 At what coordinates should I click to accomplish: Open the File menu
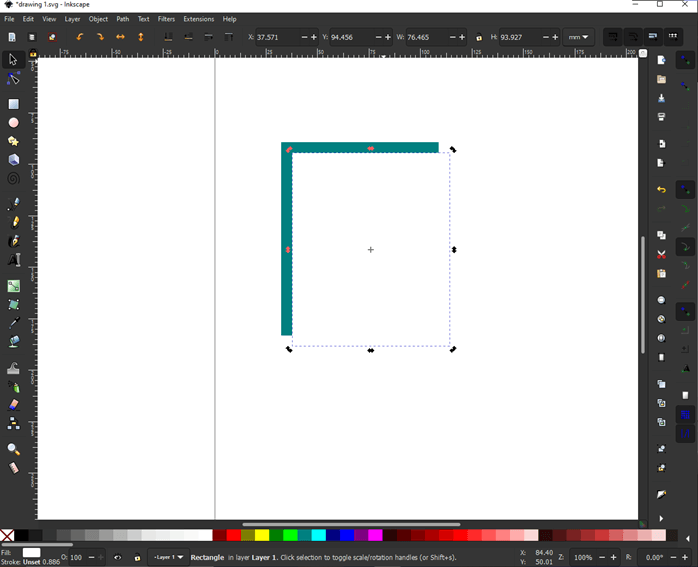[x=9, y=19]
